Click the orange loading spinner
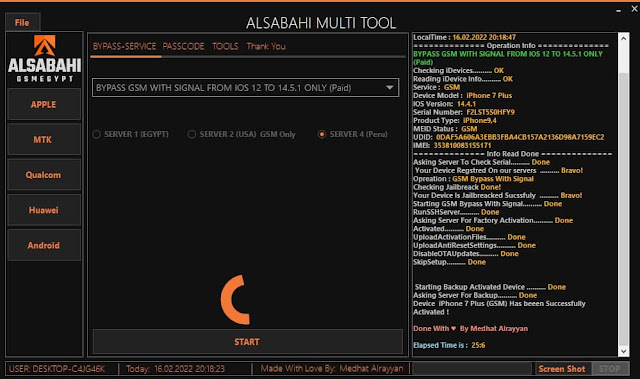Screen dimensions: 640x379 coord(235,300)
